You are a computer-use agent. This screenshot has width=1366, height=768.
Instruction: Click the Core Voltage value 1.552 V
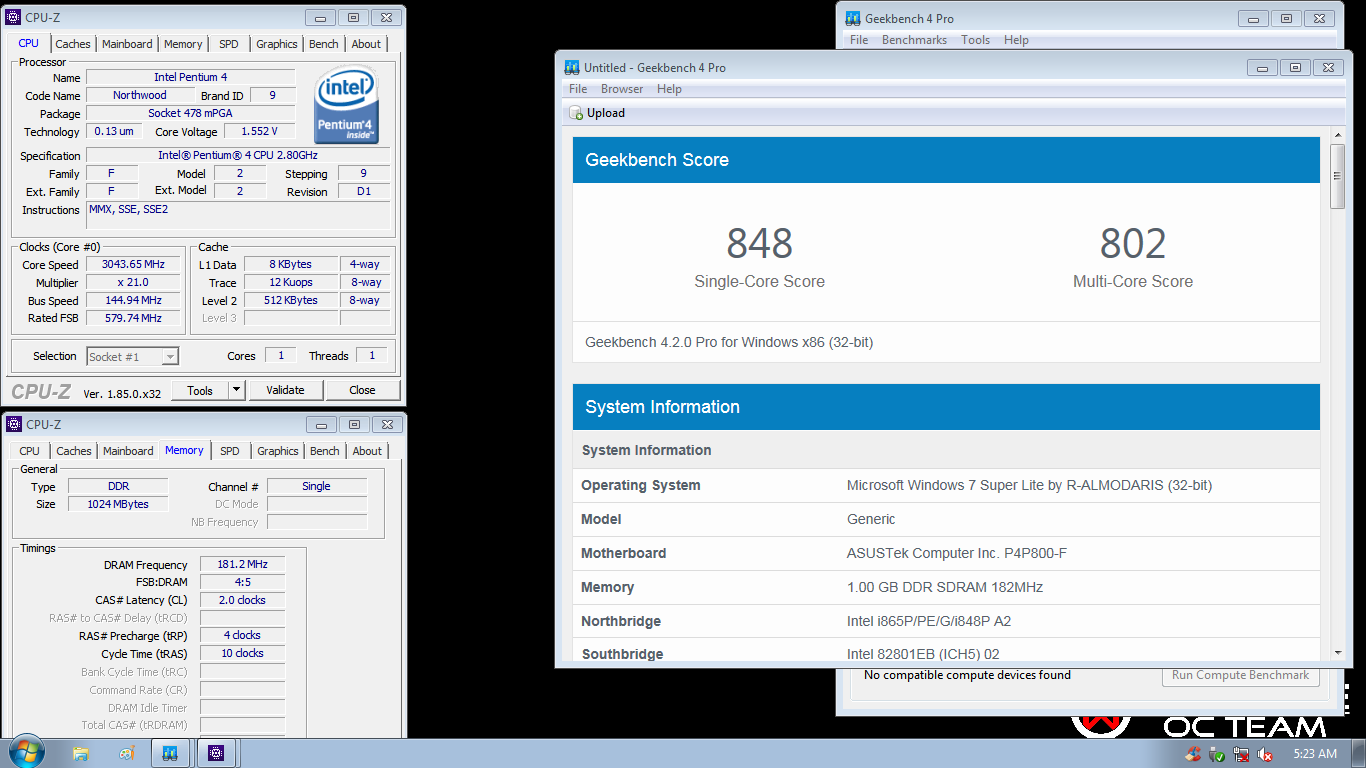point(258,131)
